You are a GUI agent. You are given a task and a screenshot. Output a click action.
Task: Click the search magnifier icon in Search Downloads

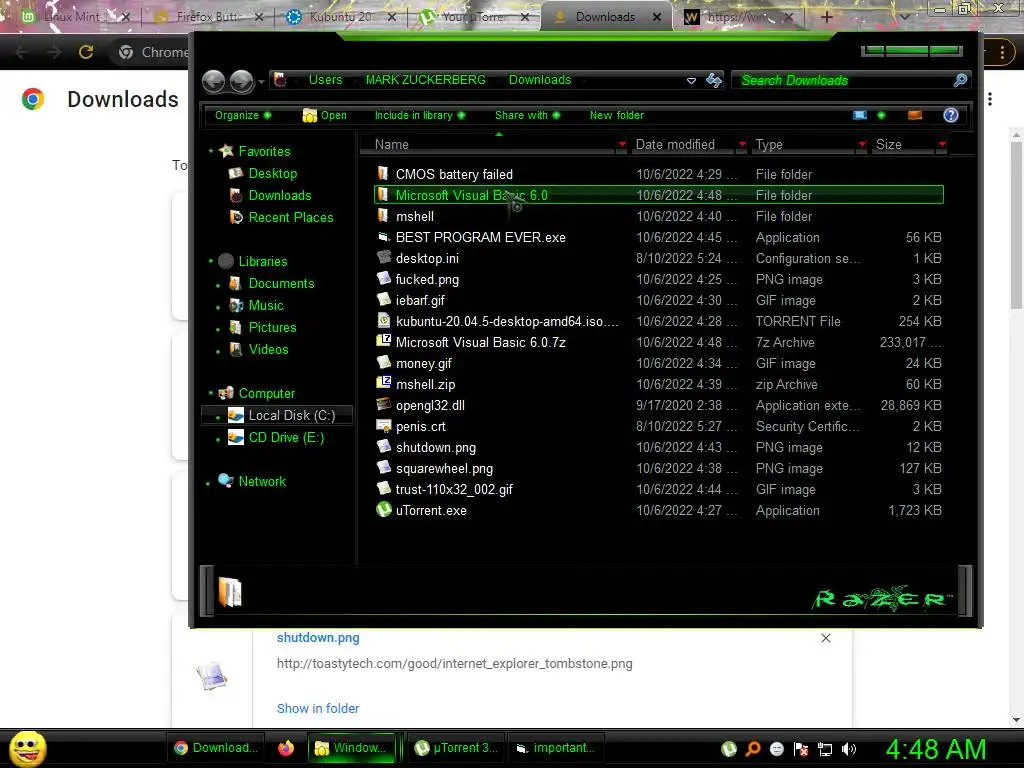pyautogui.click(x=960, y=80)
